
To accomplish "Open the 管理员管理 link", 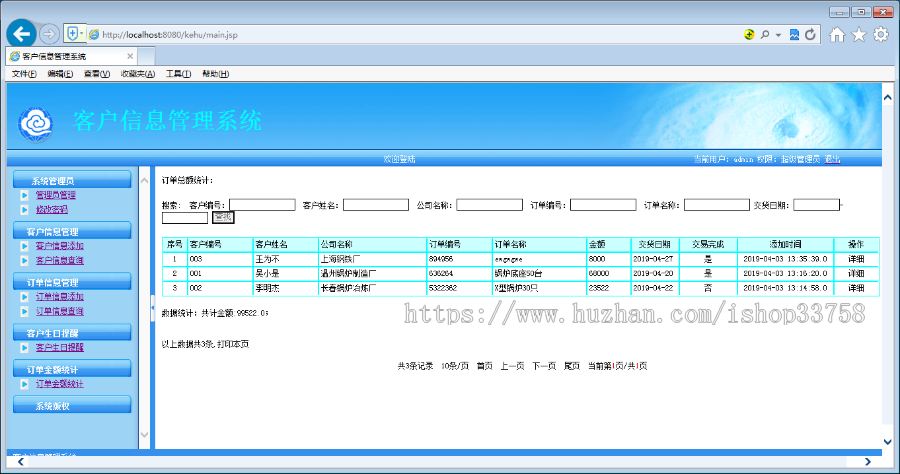I will pos(56,195).
